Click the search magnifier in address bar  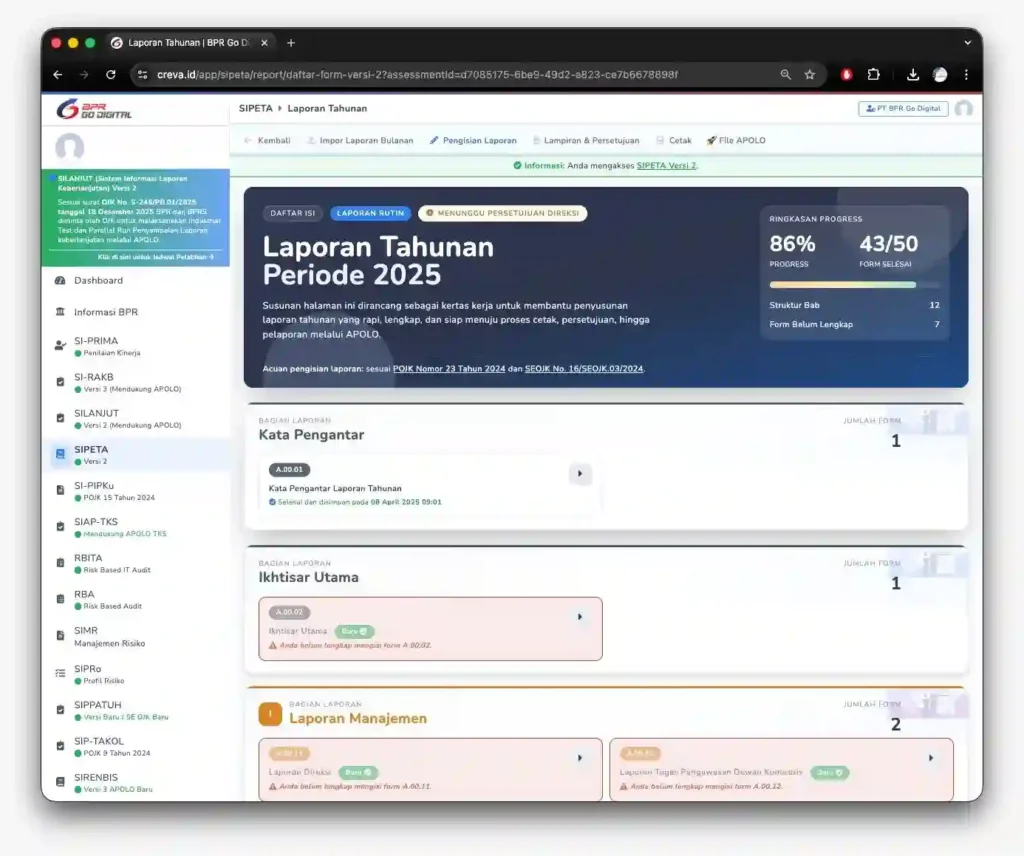(x=786, y=75)
